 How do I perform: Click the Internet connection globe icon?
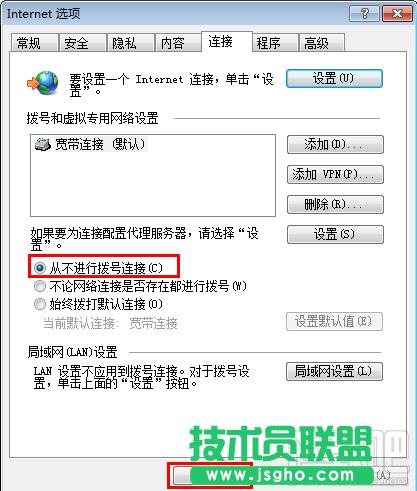(43, 83)
